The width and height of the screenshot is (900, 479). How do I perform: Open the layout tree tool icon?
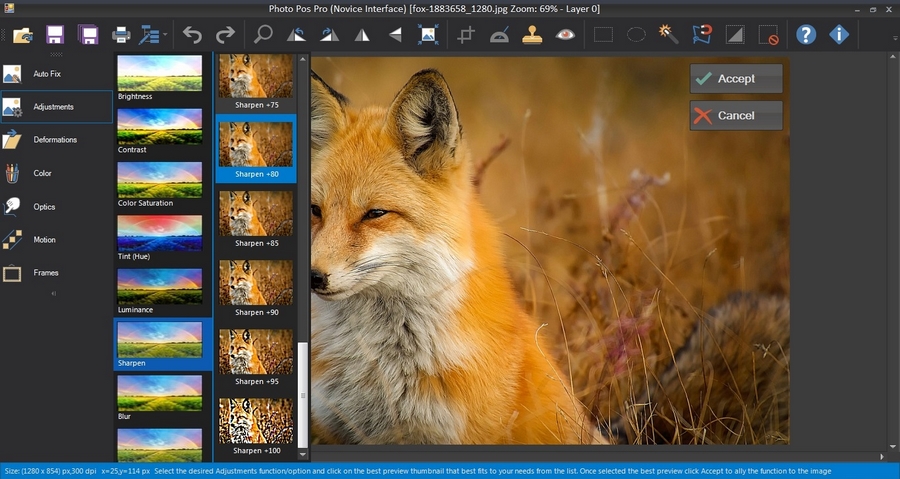tap(148, 35)
